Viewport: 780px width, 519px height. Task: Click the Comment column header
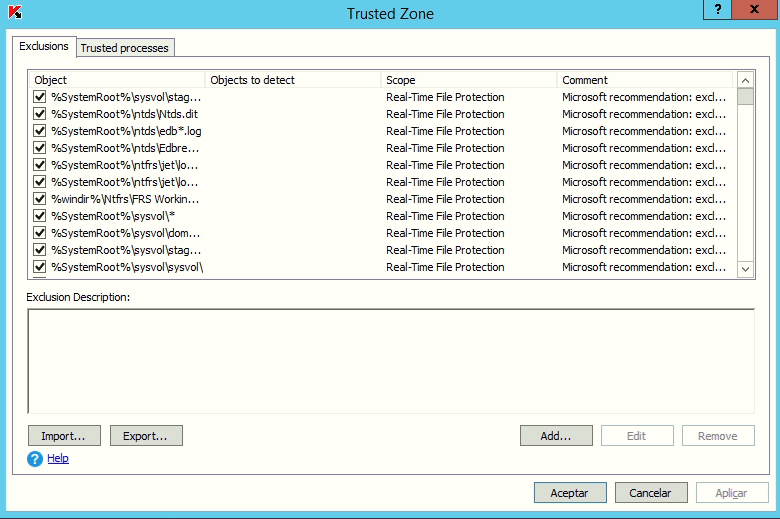pyautogui.click(x=645, y=80)
